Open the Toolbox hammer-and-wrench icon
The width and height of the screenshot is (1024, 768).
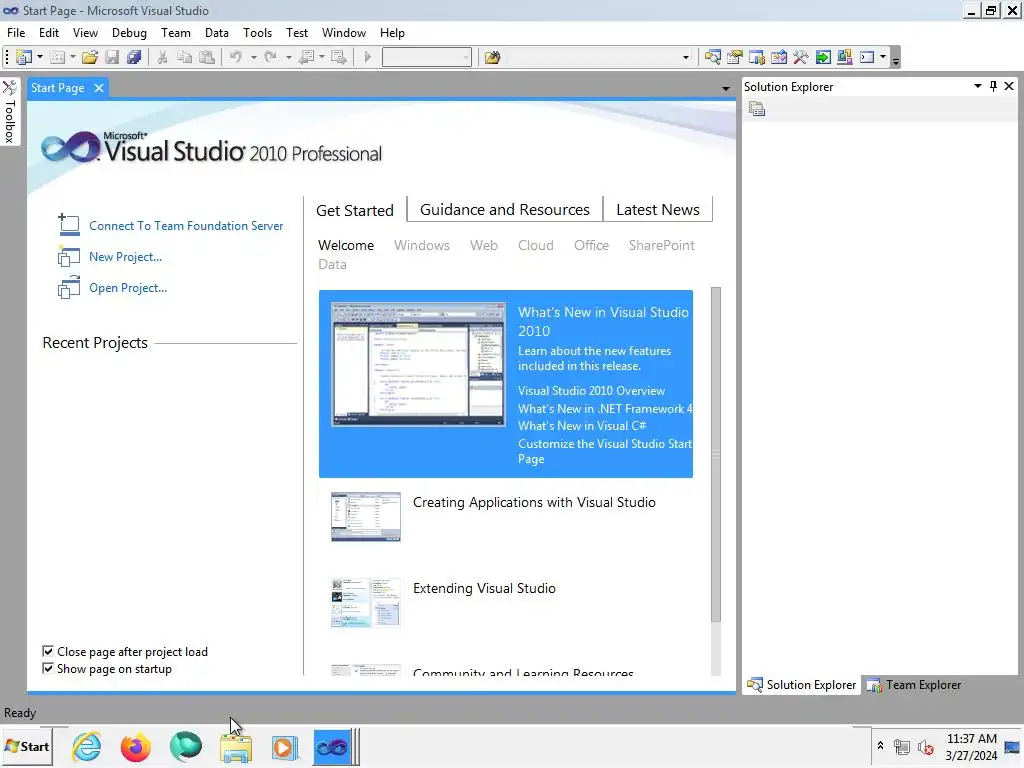pyautogui.click(x=801, y=57)
